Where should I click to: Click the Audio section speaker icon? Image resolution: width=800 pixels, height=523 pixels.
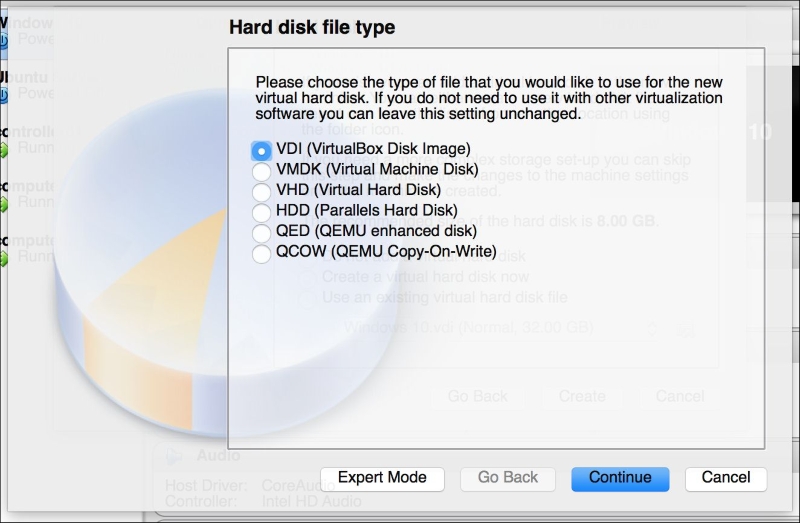(x=173, y=456)
